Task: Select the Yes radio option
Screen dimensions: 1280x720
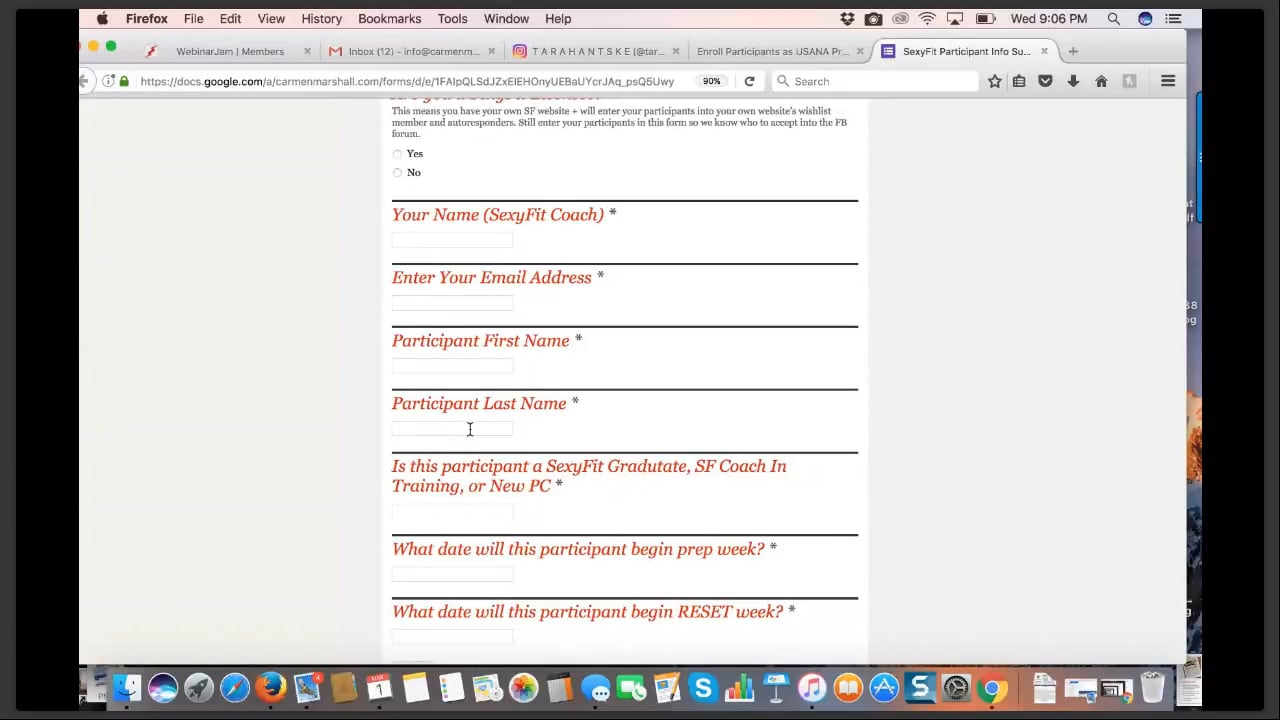Action: (x=397, y=154)
